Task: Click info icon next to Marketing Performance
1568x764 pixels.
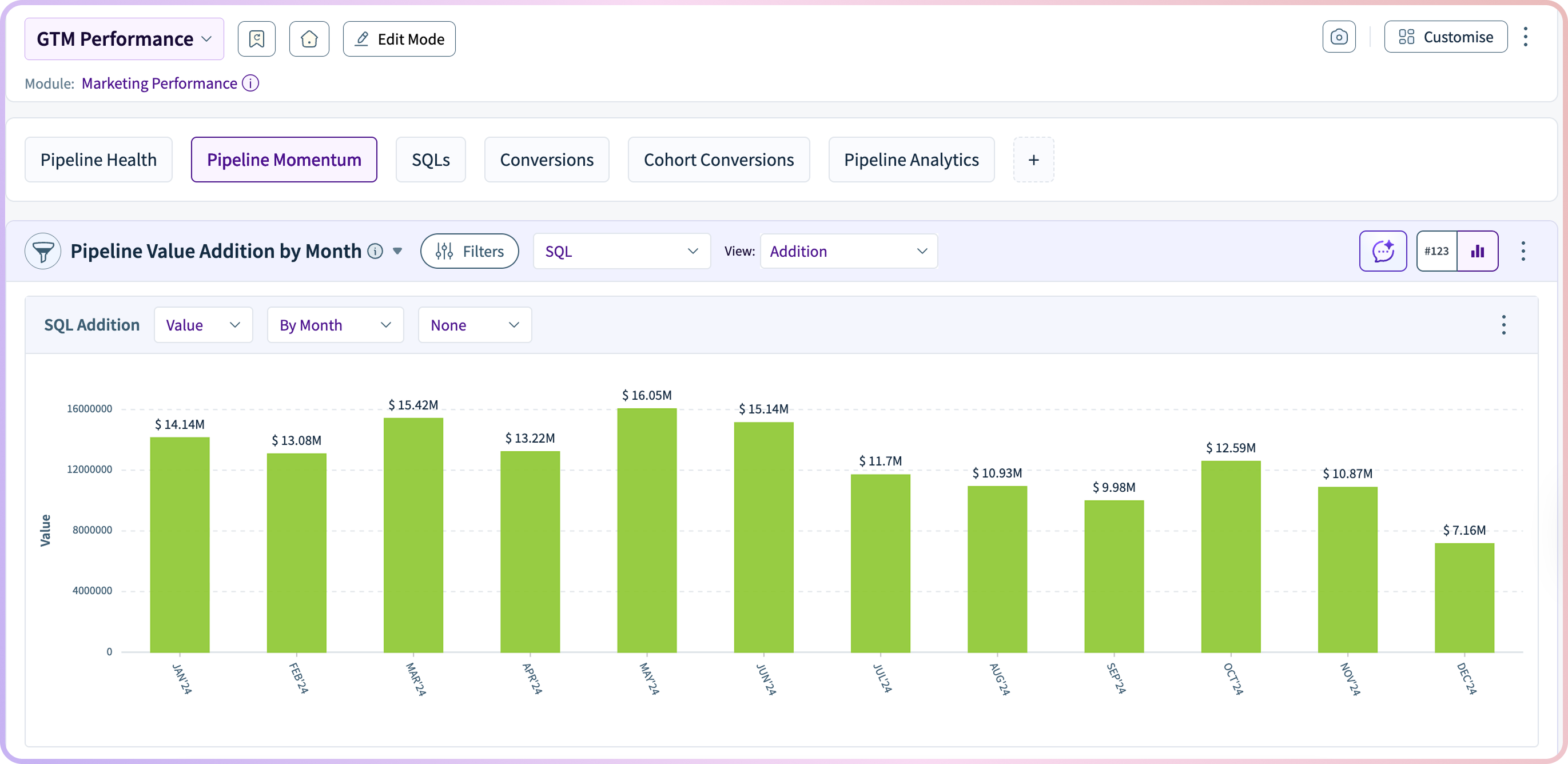Action: coord(250,83)
